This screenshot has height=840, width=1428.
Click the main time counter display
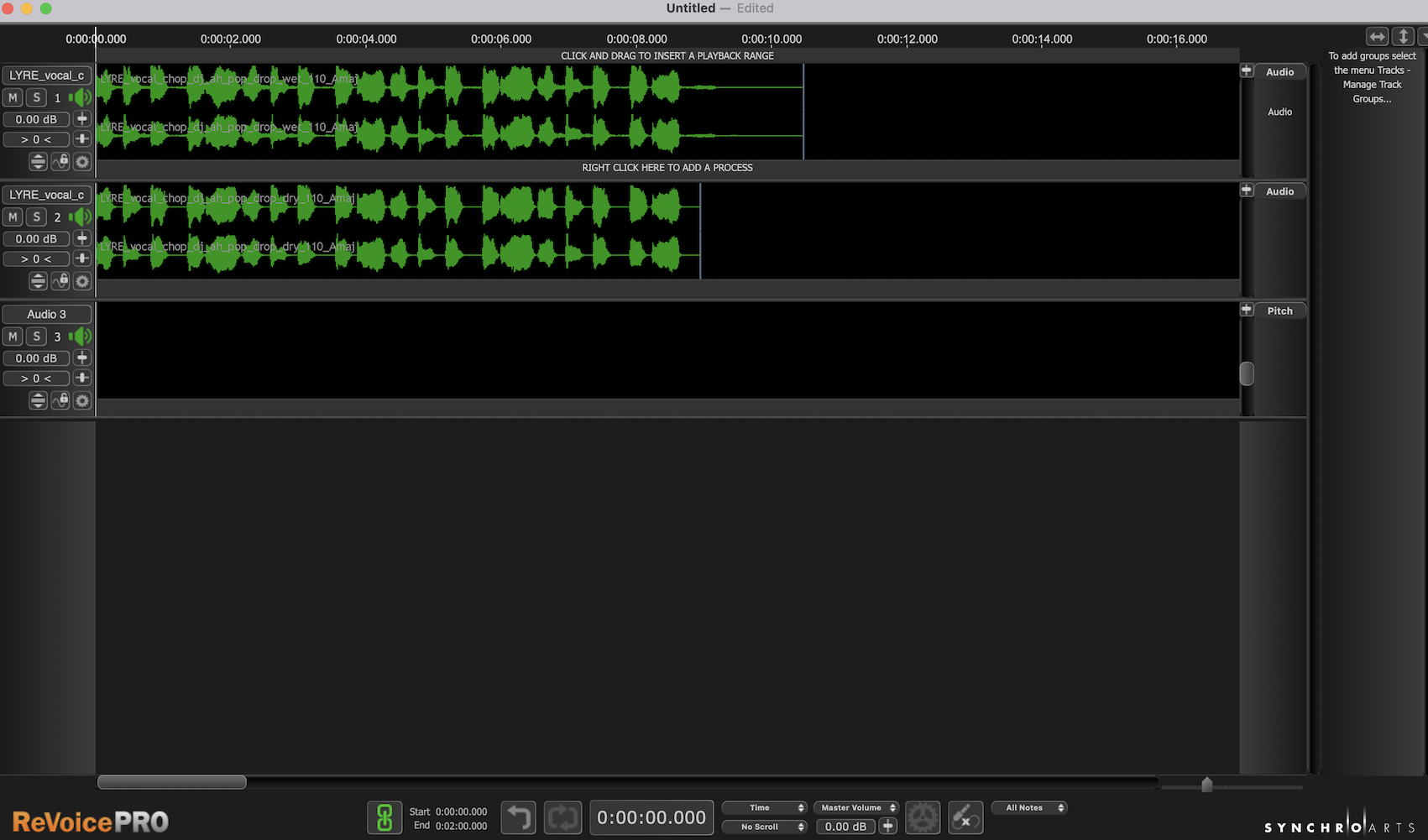pos(651,817)
